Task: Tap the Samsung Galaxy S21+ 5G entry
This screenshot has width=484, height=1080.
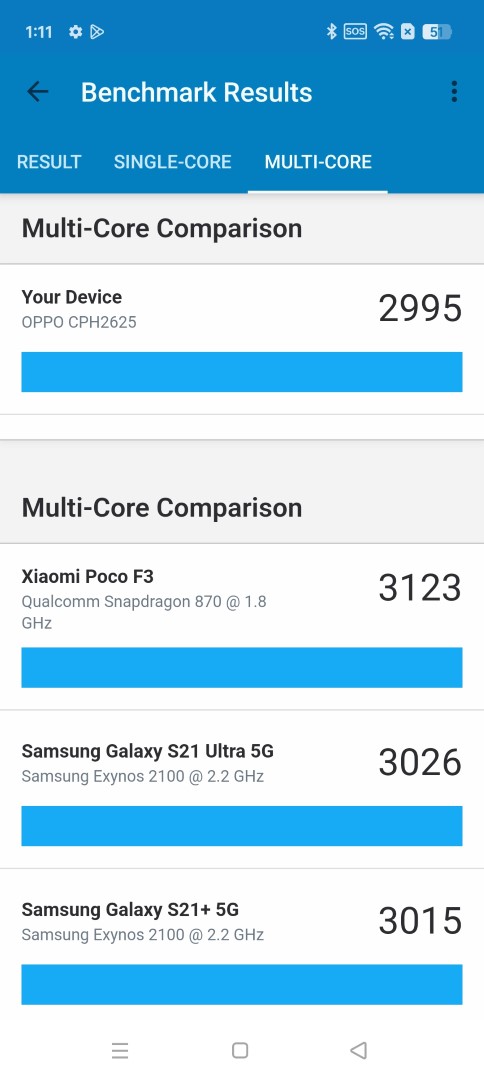Action: (x=242, y=949)
